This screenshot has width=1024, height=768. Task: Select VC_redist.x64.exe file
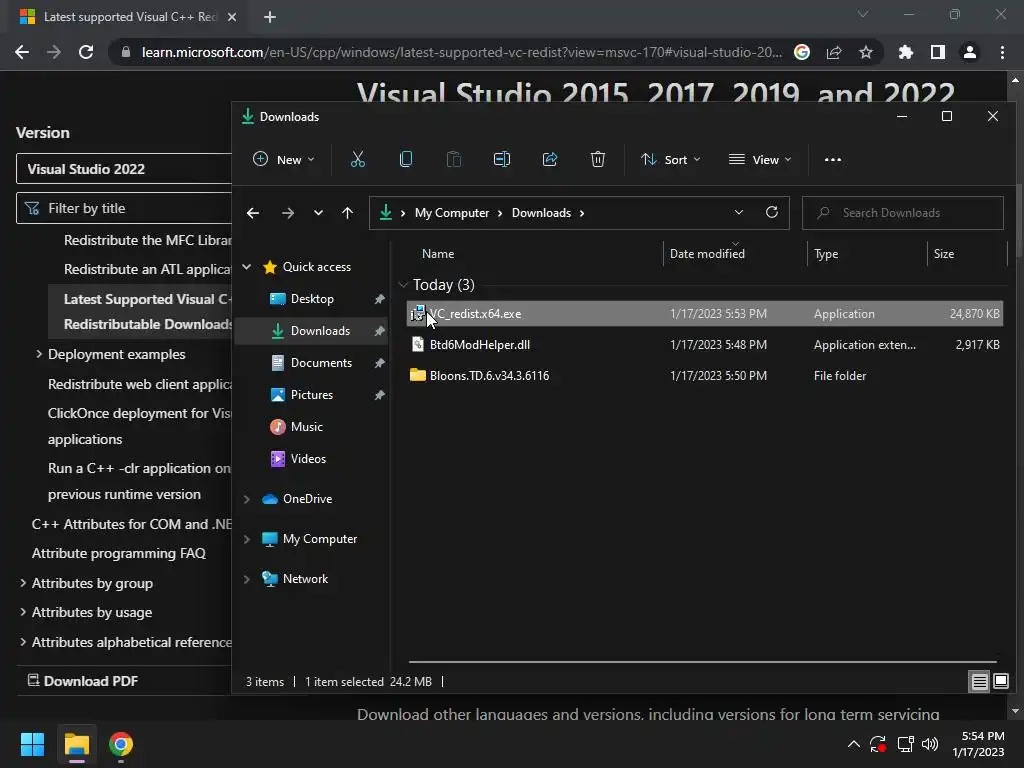coord(705,313)
